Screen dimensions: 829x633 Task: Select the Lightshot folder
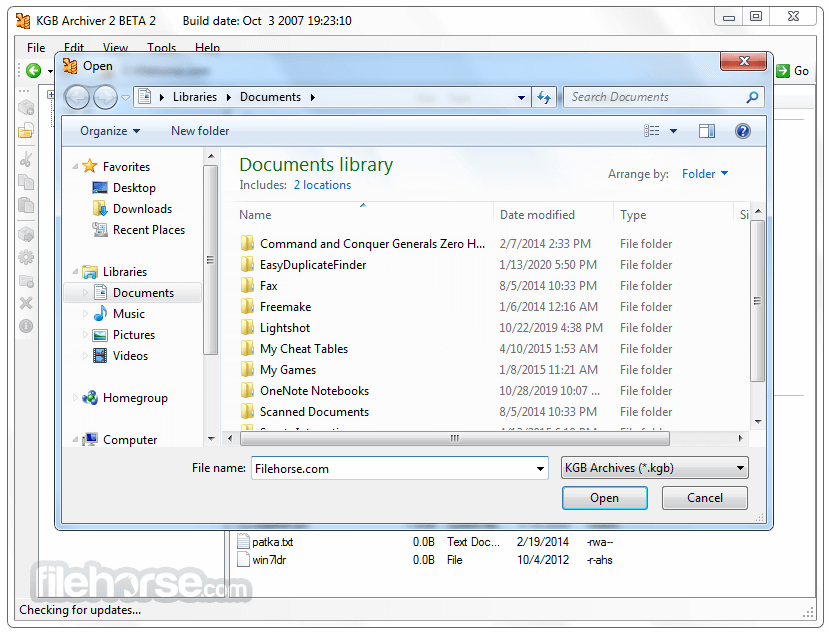tap(284, 328)
